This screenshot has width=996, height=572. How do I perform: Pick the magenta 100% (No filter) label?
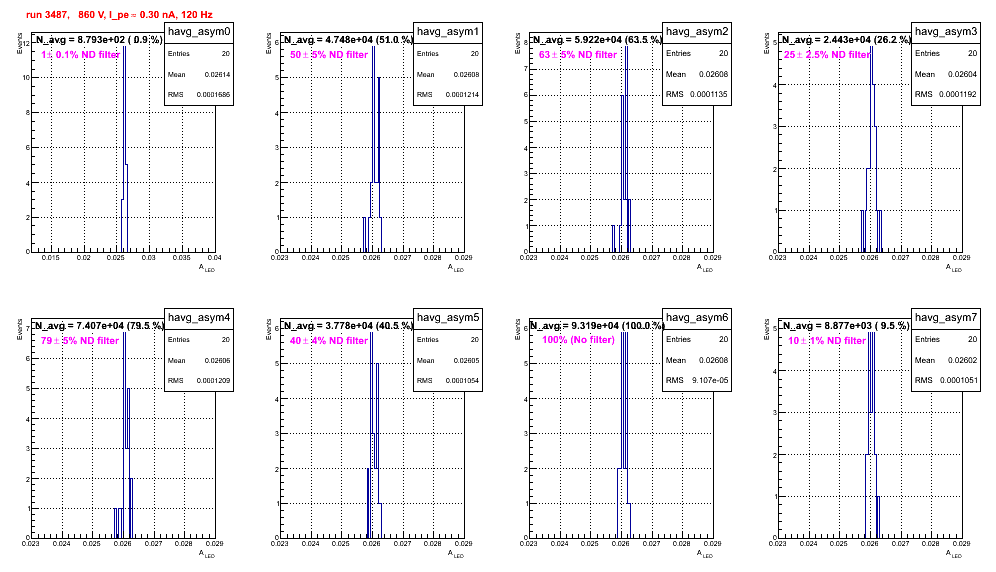[579, 340]
